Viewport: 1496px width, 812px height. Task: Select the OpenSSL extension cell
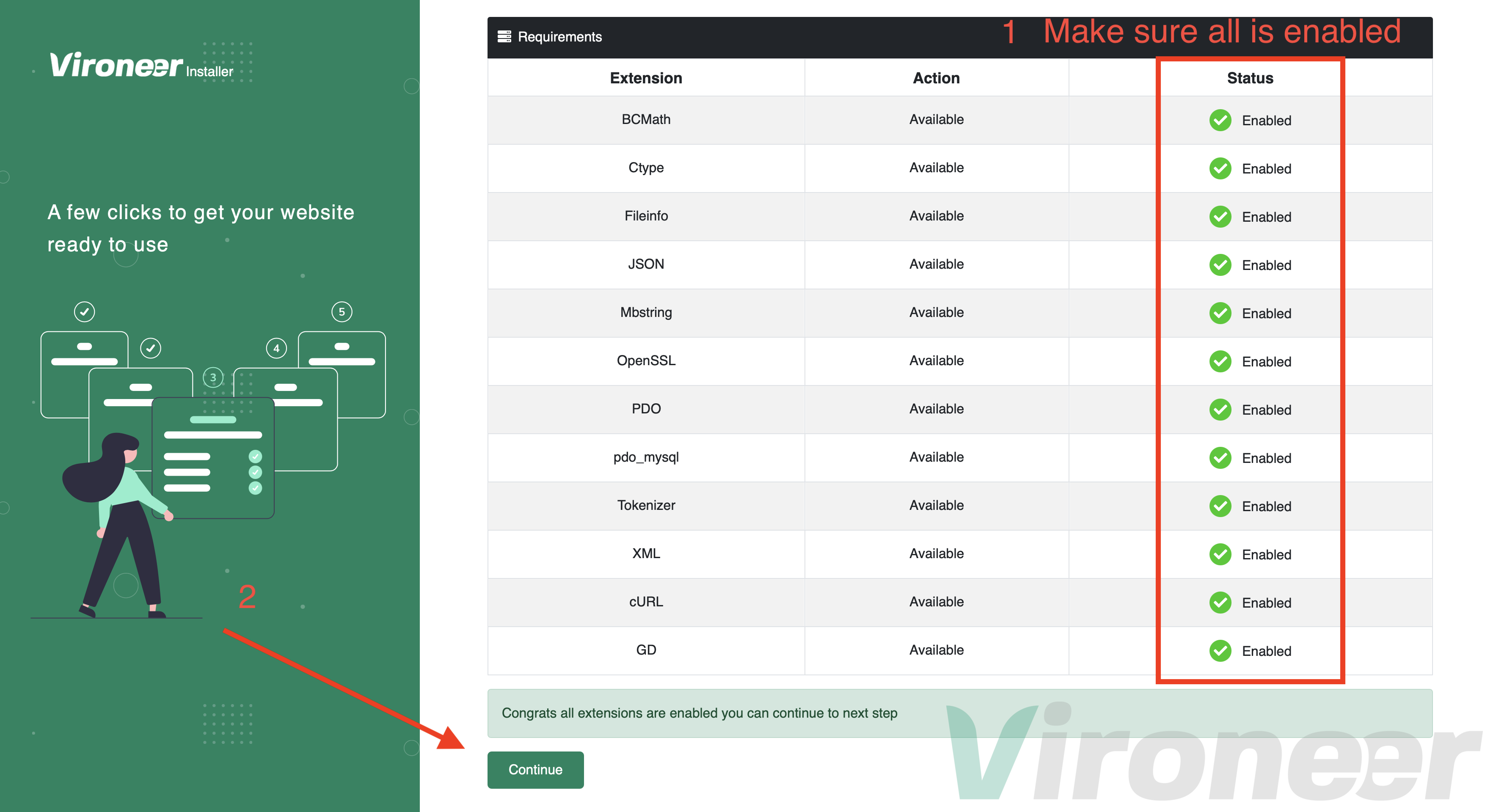(x=646, y=361)
